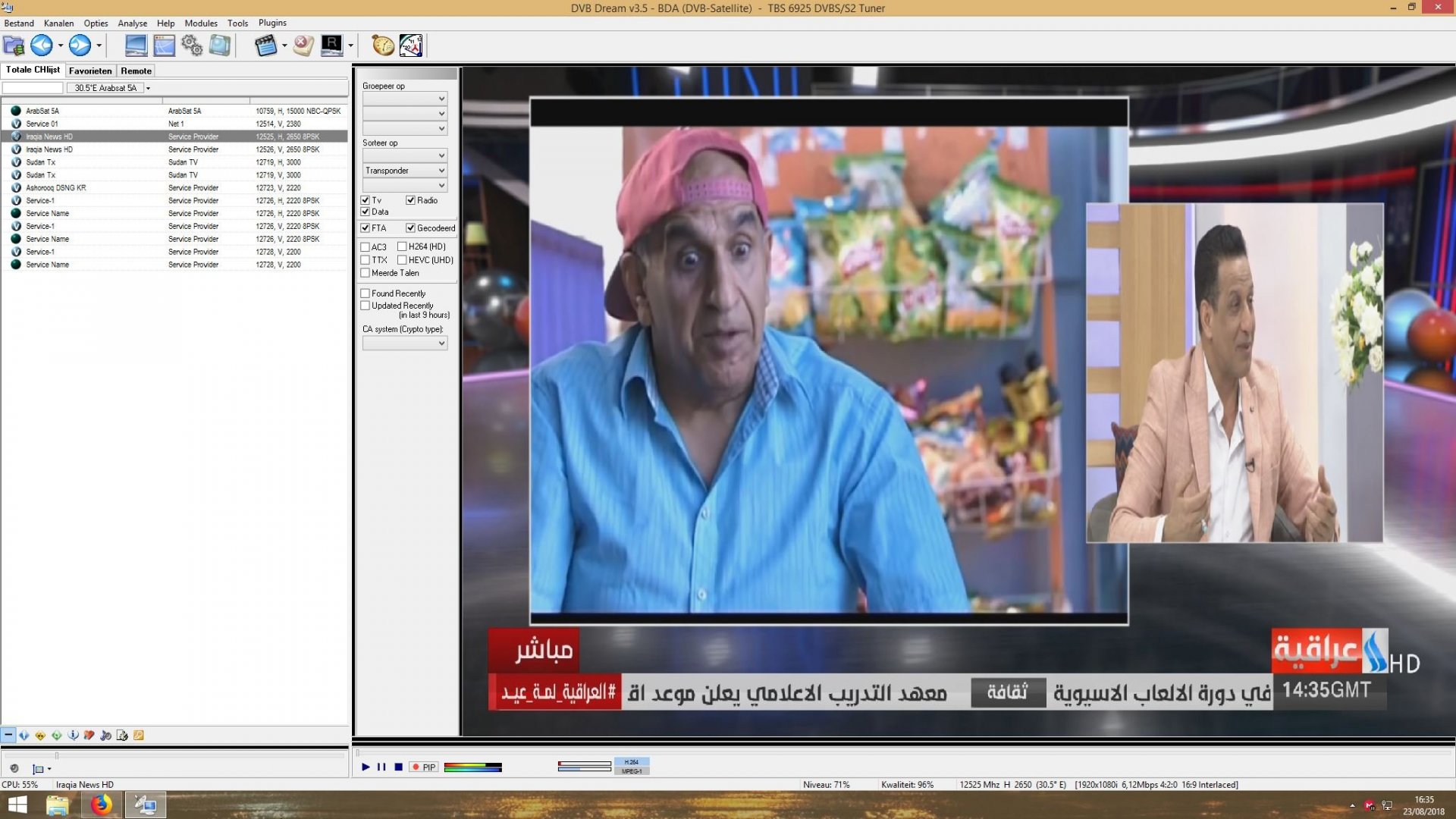This screenshot has height=819, width=1456.
Task: Open the stopwatch timer toolbar icon
Action: (381, 45)
